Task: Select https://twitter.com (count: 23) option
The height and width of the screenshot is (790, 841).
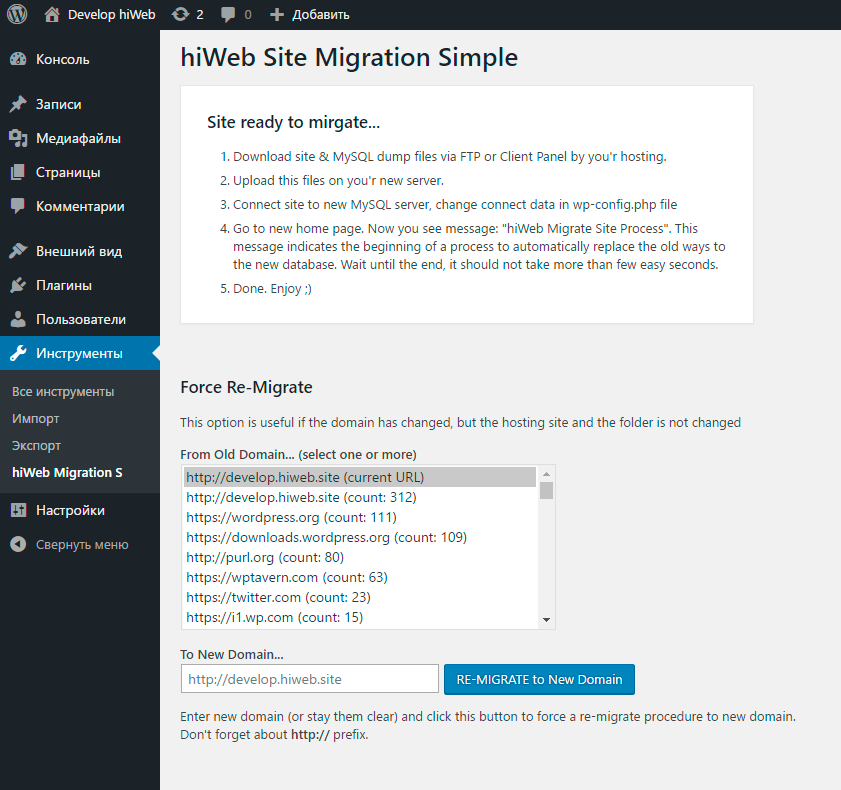Action: pos(279,597)
